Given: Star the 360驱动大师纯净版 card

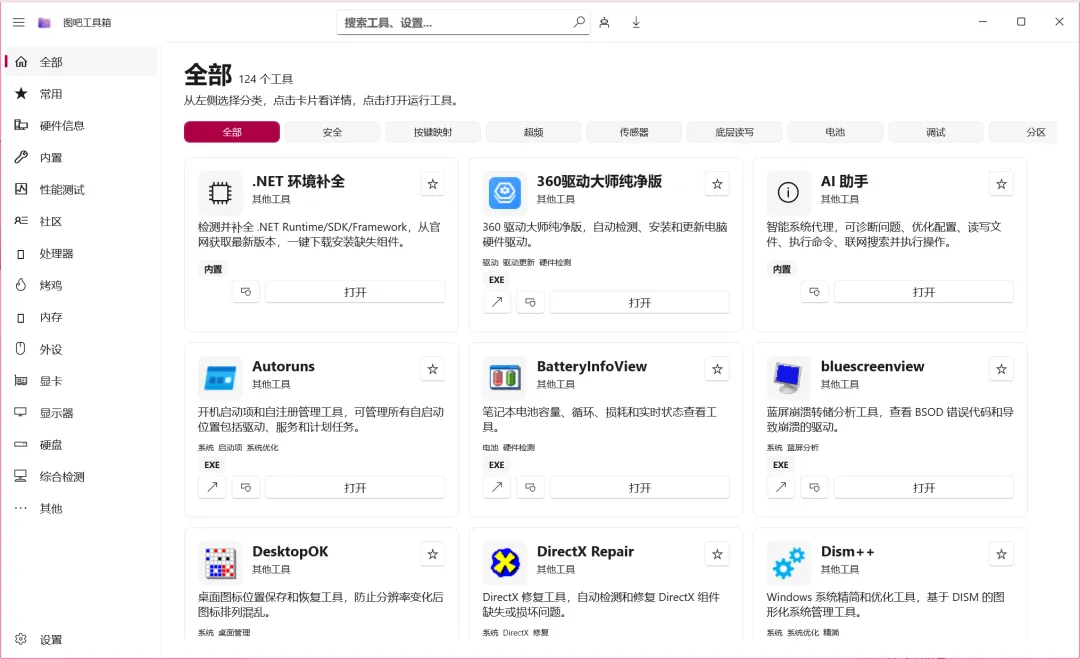Looking at the screenshot, I should coord(717,184).
